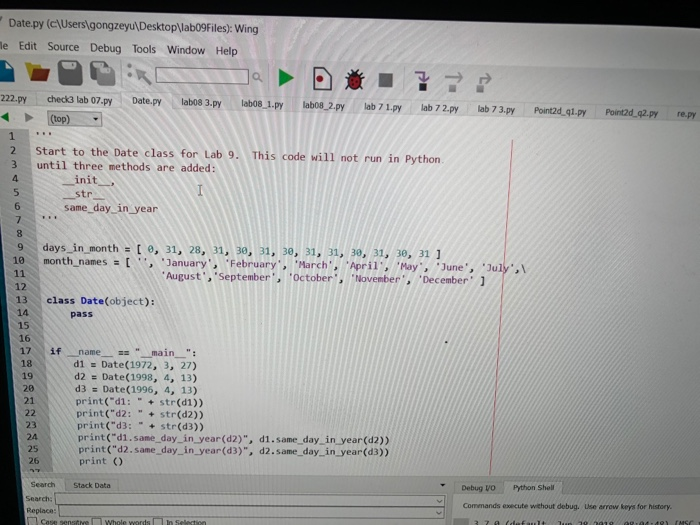Screen dimensions: 700x525
Task: Click the Search text field
Action: pos(249,500)
